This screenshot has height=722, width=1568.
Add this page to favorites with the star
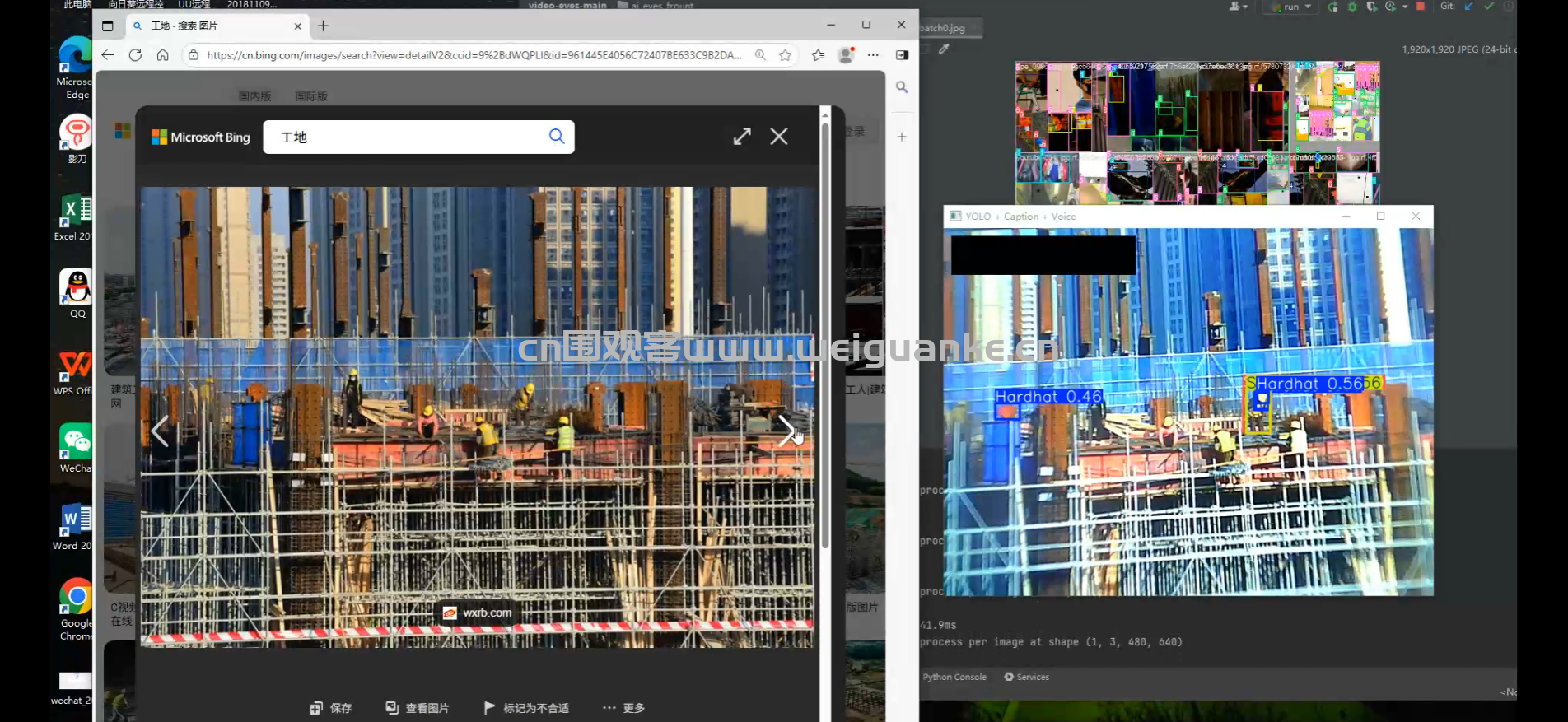point(786,55)
